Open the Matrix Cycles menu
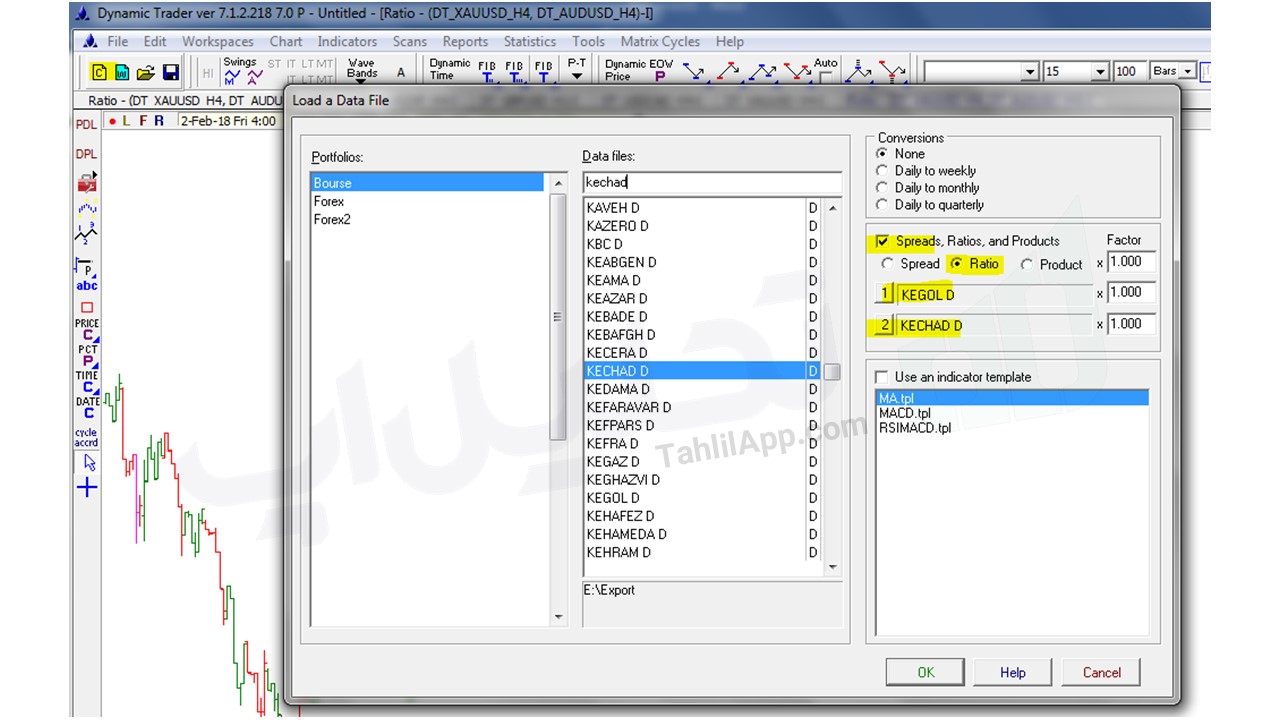 pyautogui.click(x=660, y=41)
